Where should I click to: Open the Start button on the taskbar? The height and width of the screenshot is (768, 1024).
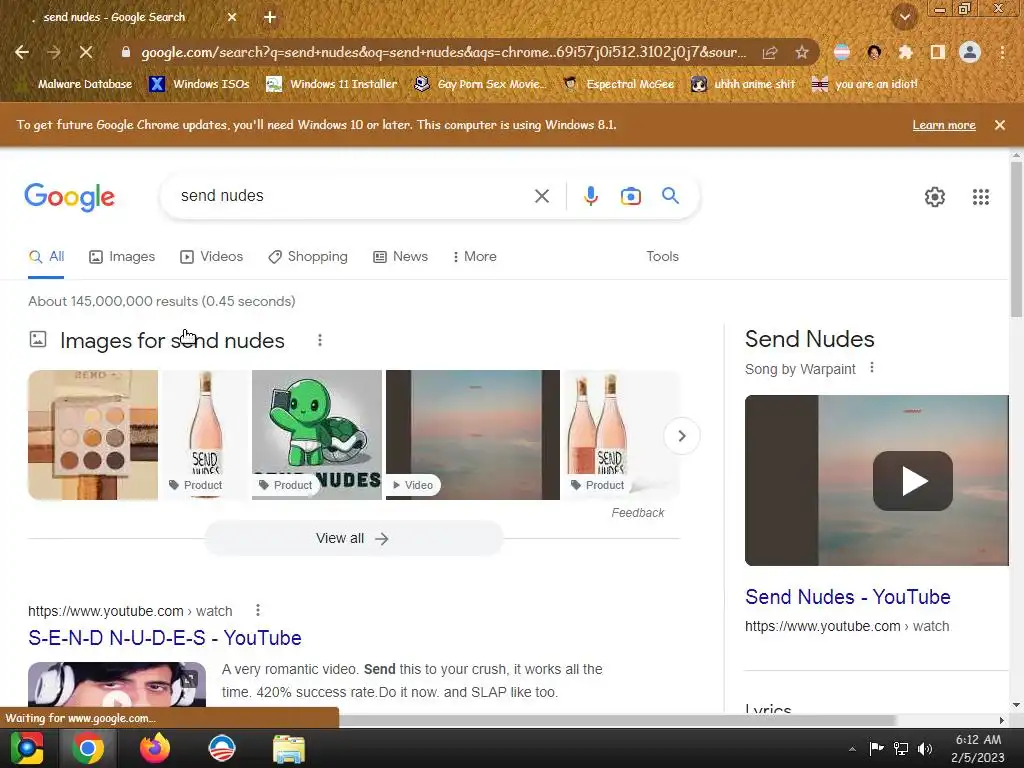click(x=26, y=748)
